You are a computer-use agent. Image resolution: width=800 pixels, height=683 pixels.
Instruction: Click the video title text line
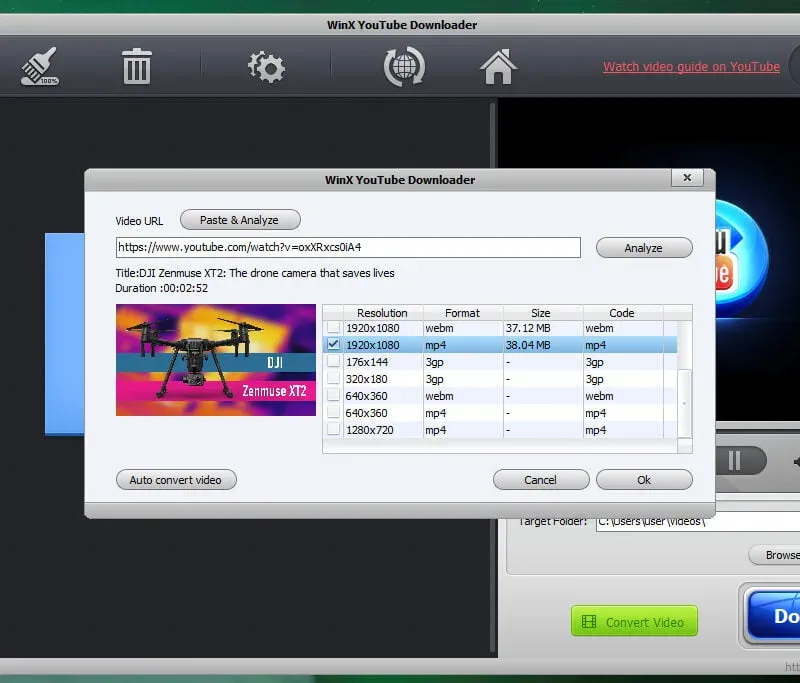255,273
